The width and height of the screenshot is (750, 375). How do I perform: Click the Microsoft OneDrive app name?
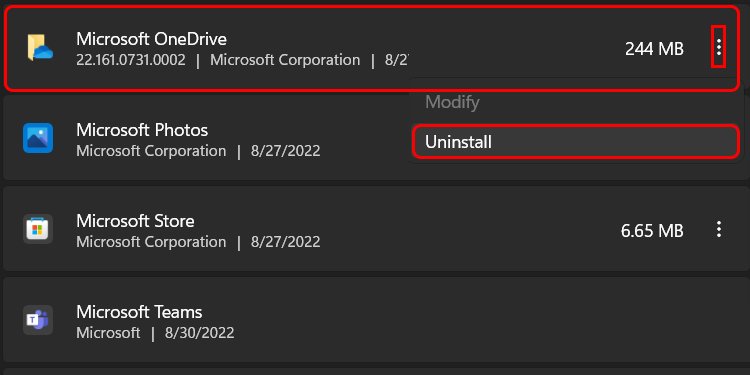click(x=152, y=39)
